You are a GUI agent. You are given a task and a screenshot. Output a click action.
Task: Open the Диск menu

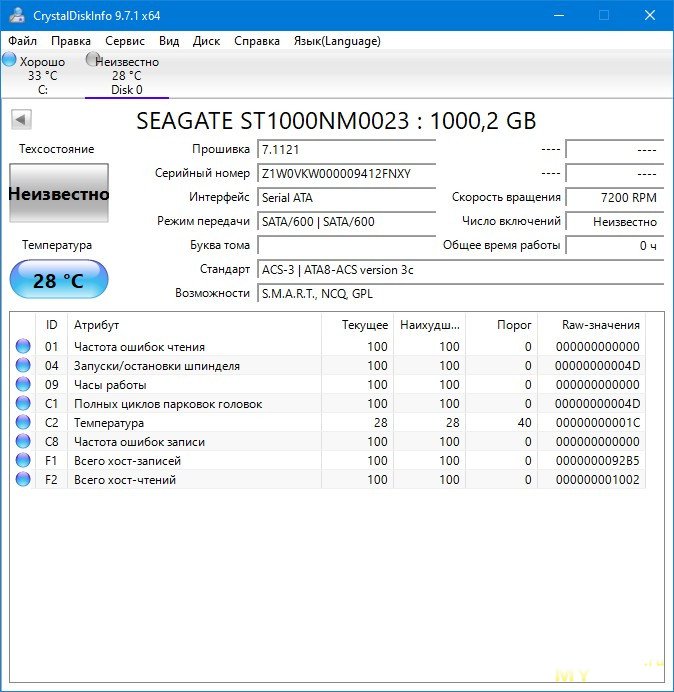tap(206, 41)
